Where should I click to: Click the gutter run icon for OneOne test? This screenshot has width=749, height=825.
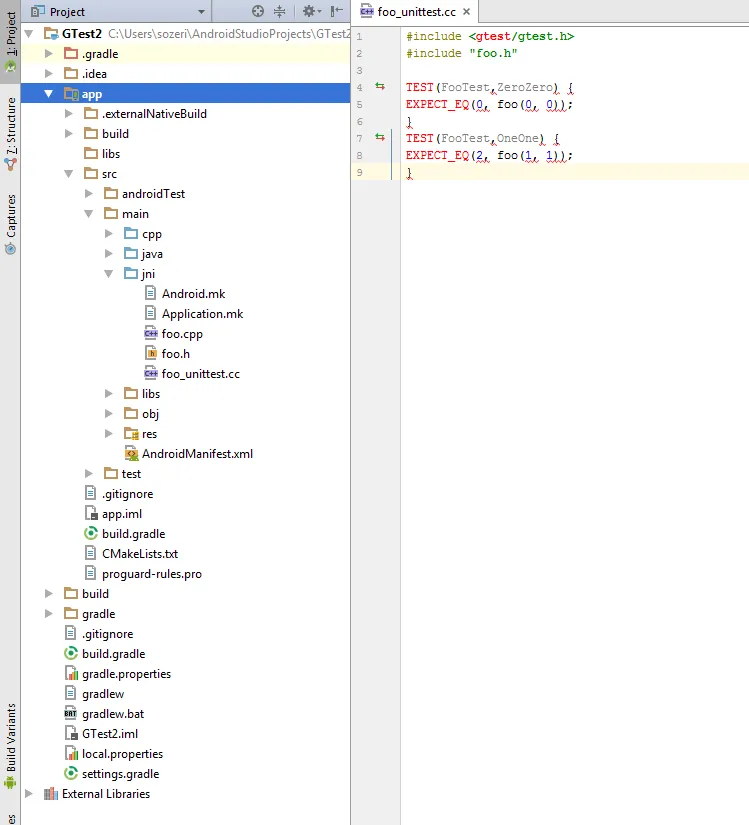tap(380, 137)
